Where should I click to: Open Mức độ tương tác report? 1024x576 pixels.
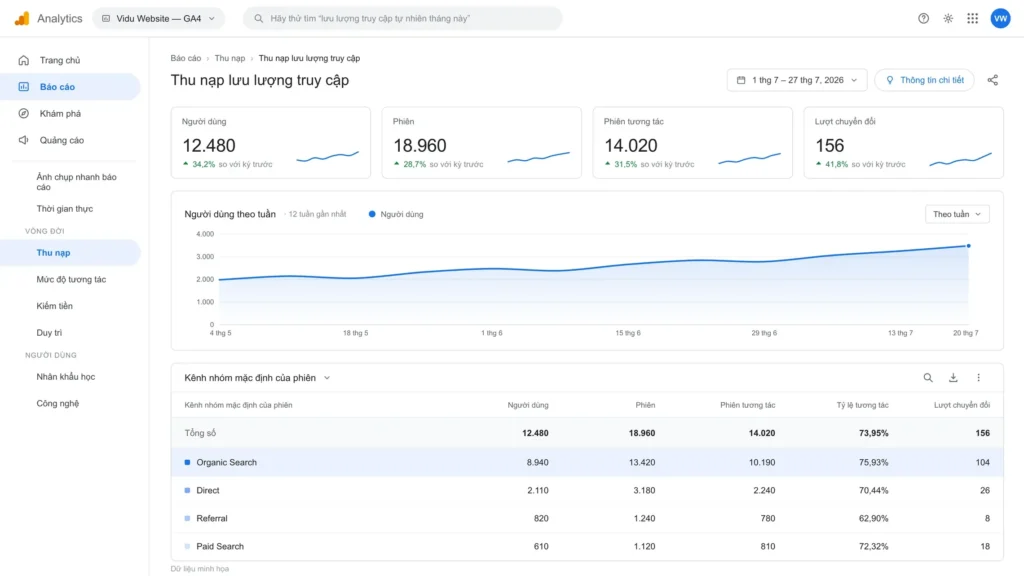[x=71, y=279]
